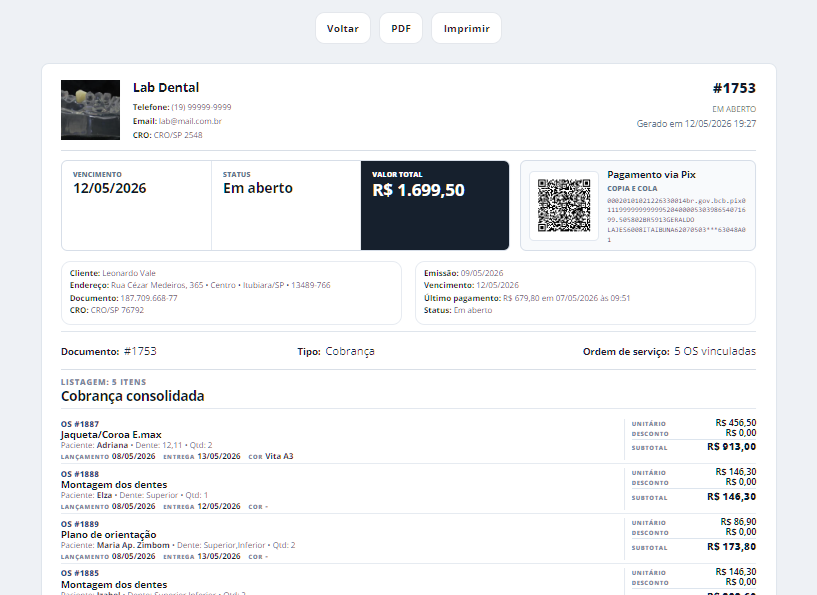Click the Vencimento 12/05/2026 card

pyautogui.click(x=137, y=205)
